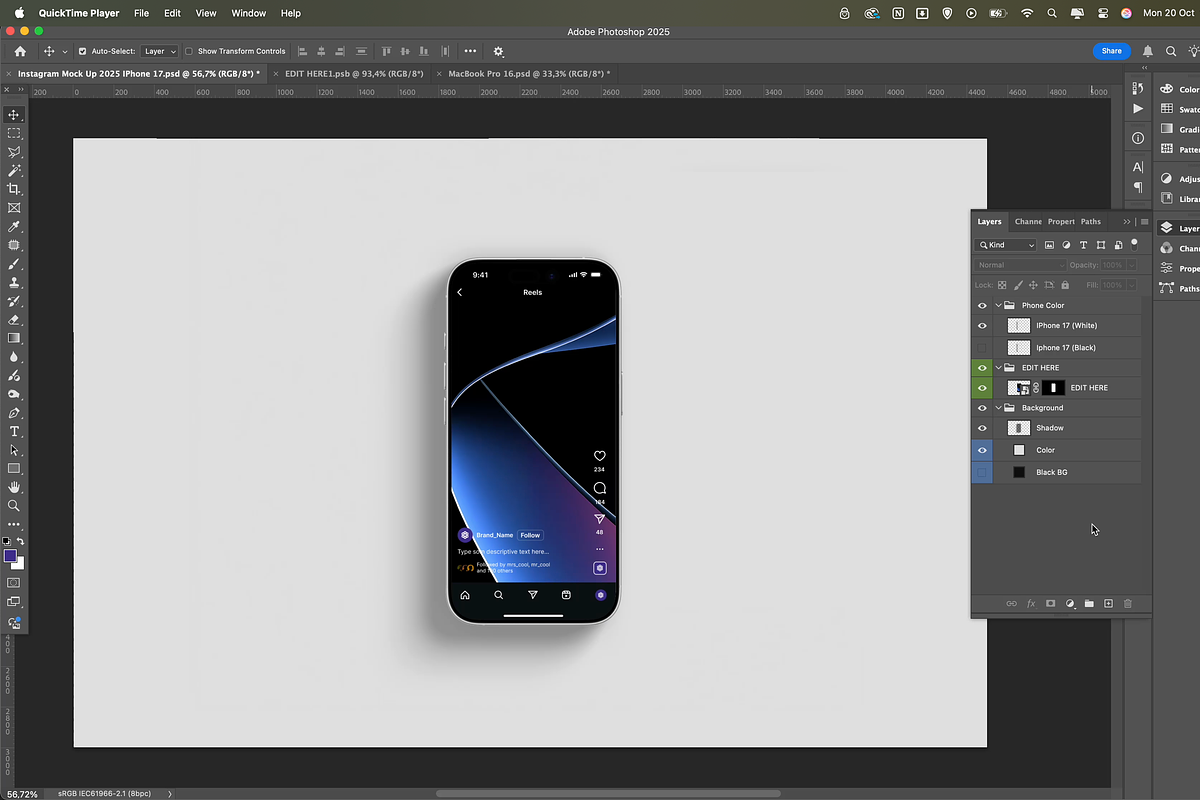This screenshot has height=800, width=1200.
Task: Open the Layers panel flyout menu
Action: [x=1144, y=222]
